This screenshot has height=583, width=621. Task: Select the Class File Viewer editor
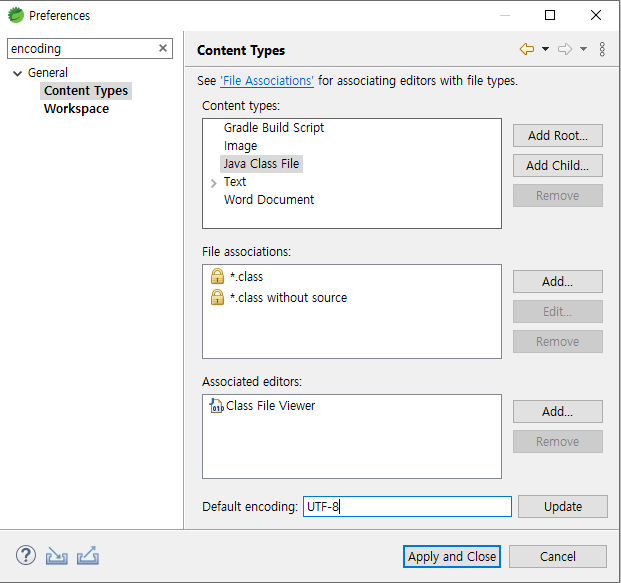point(270,406)
